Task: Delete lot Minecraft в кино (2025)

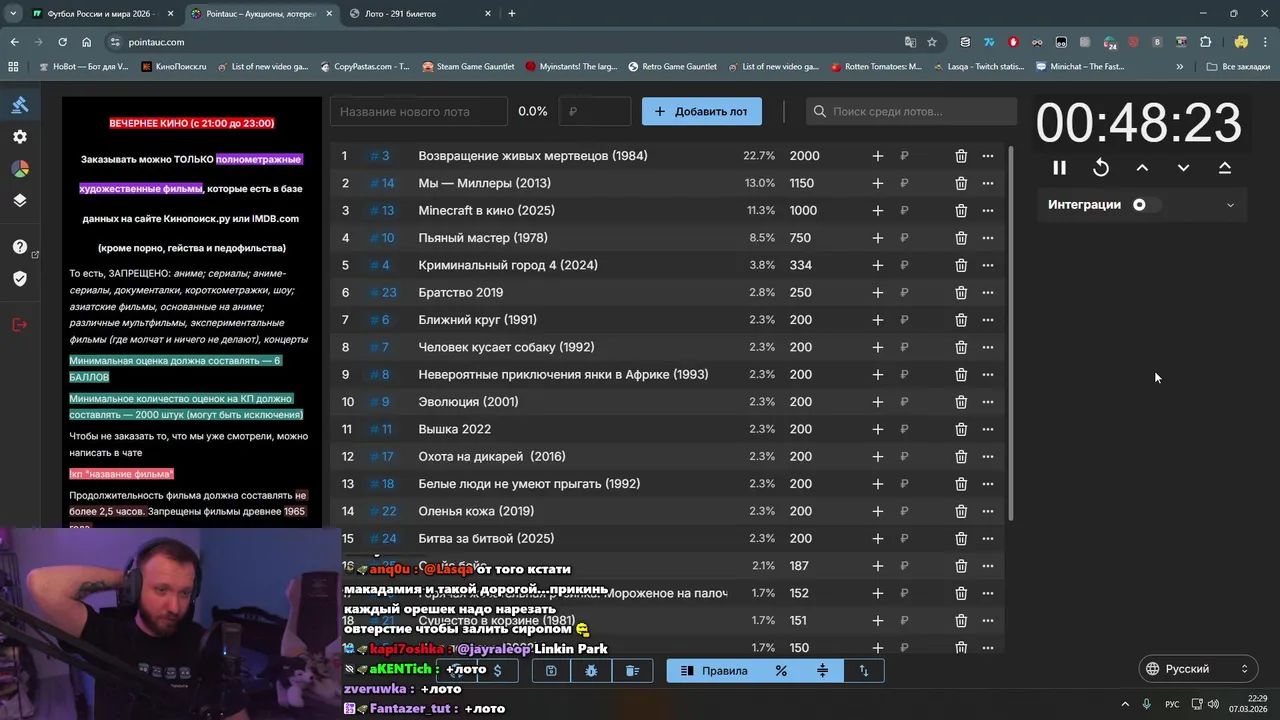Action: (961, 211)
